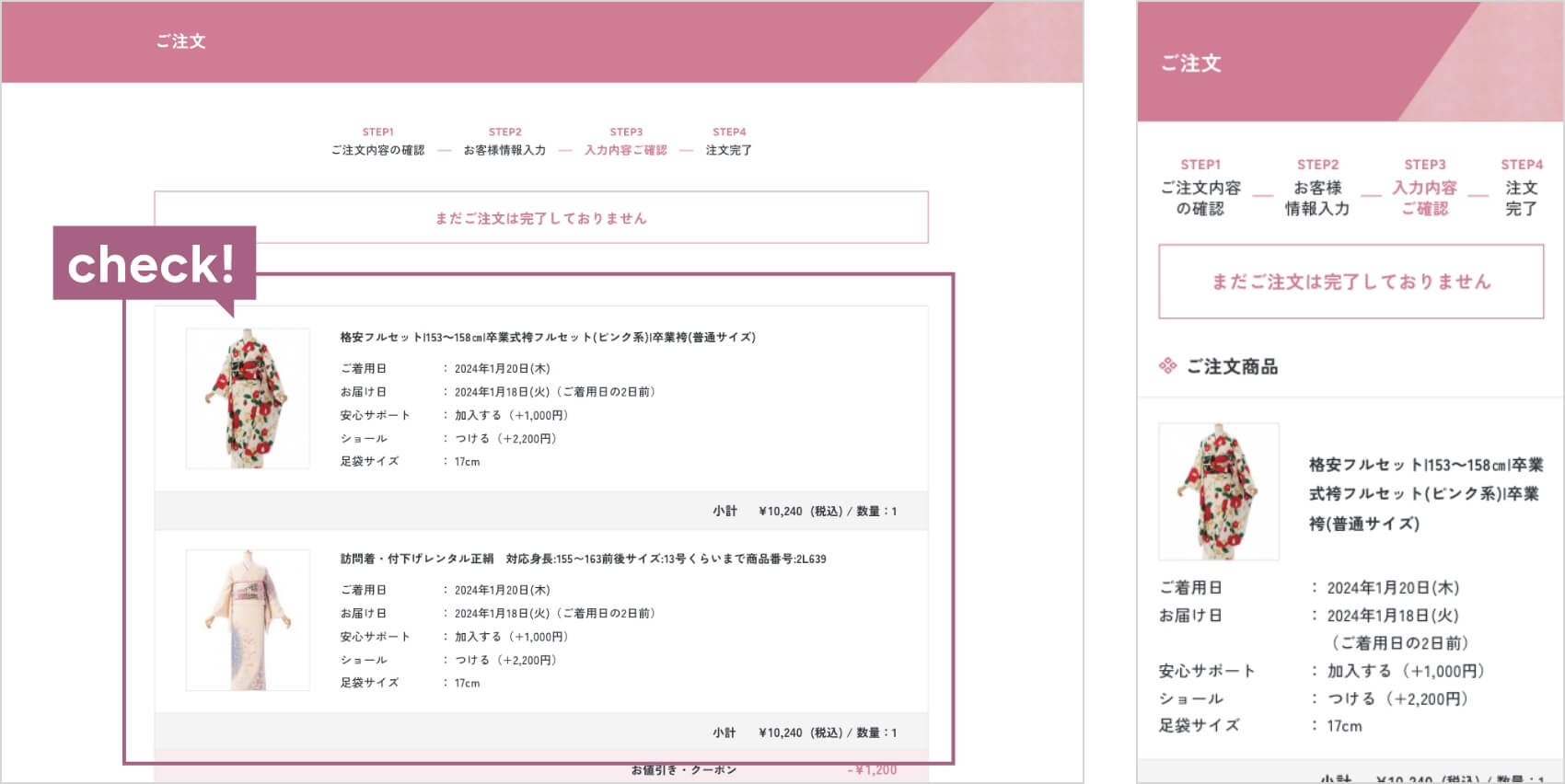1565x784 pixels.
Task: Select STEP2 お客様情報入力 in desktop step bar
Action: tap(504, 142)
